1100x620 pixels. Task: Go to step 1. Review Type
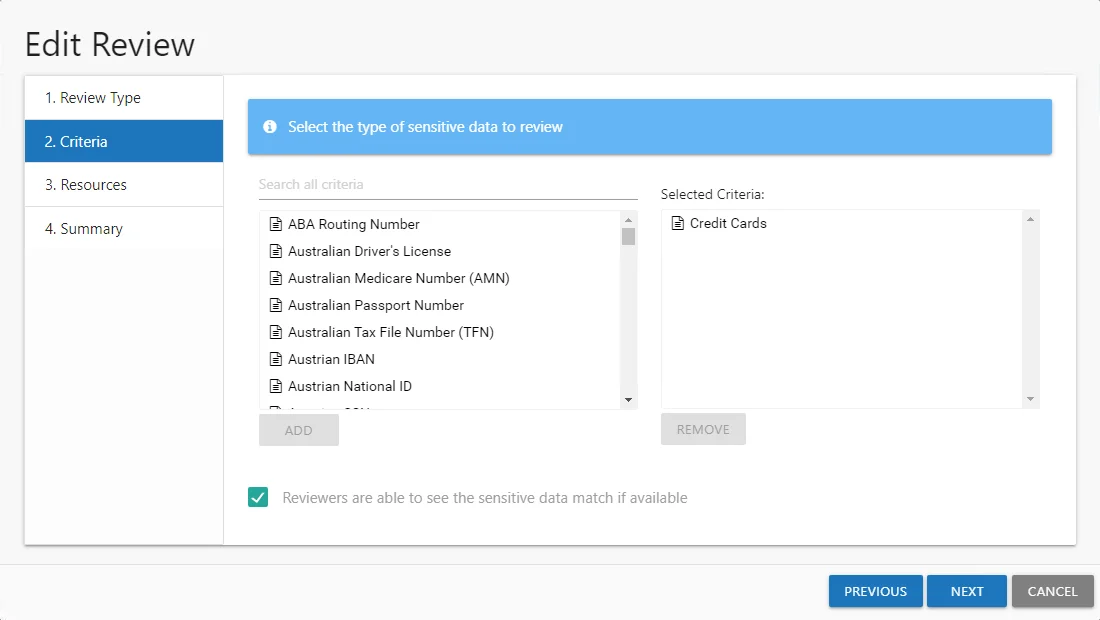[x=124, y=97]
